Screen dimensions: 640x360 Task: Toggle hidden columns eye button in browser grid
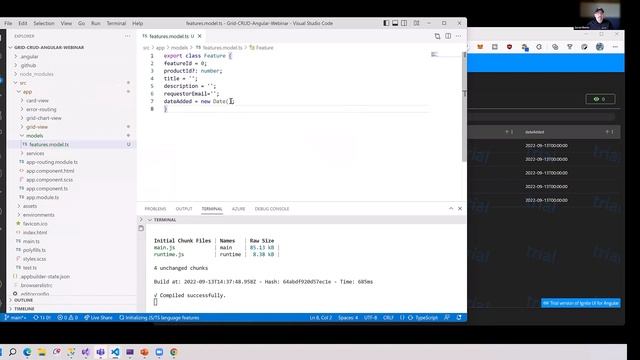(600, 99)
